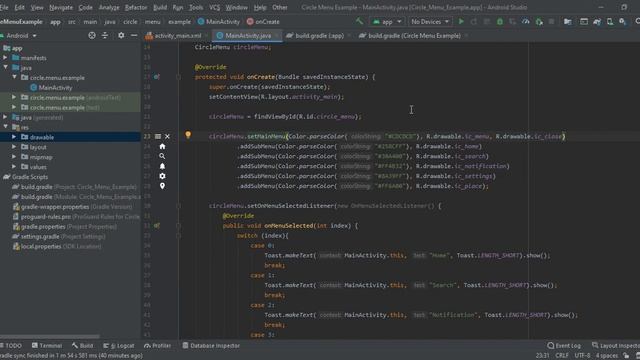Start debugging with the green bug icon

pyautogui.click(x=500, y=22)
